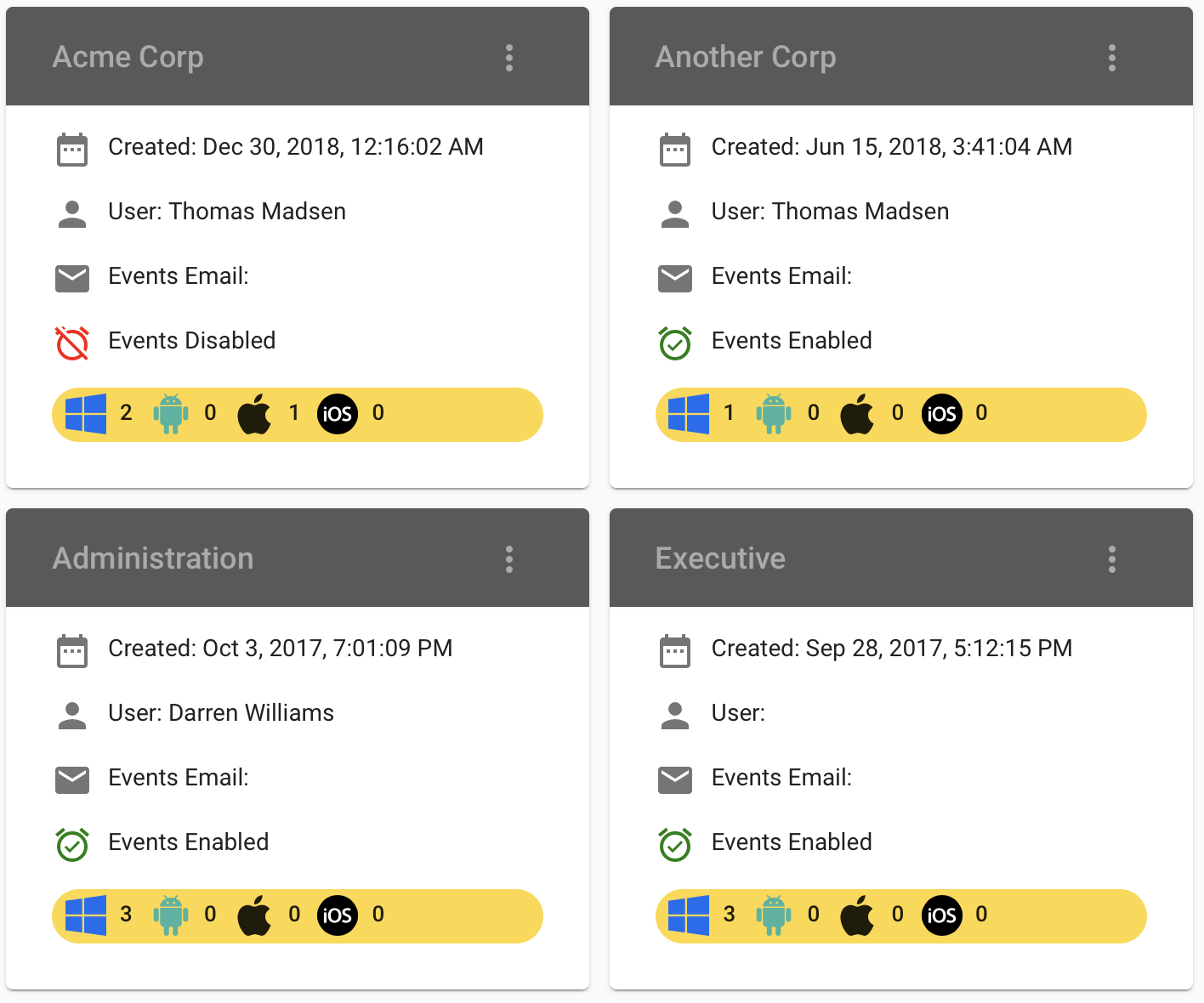Open the Another Corp three-dot menu

coord(1112,58)
